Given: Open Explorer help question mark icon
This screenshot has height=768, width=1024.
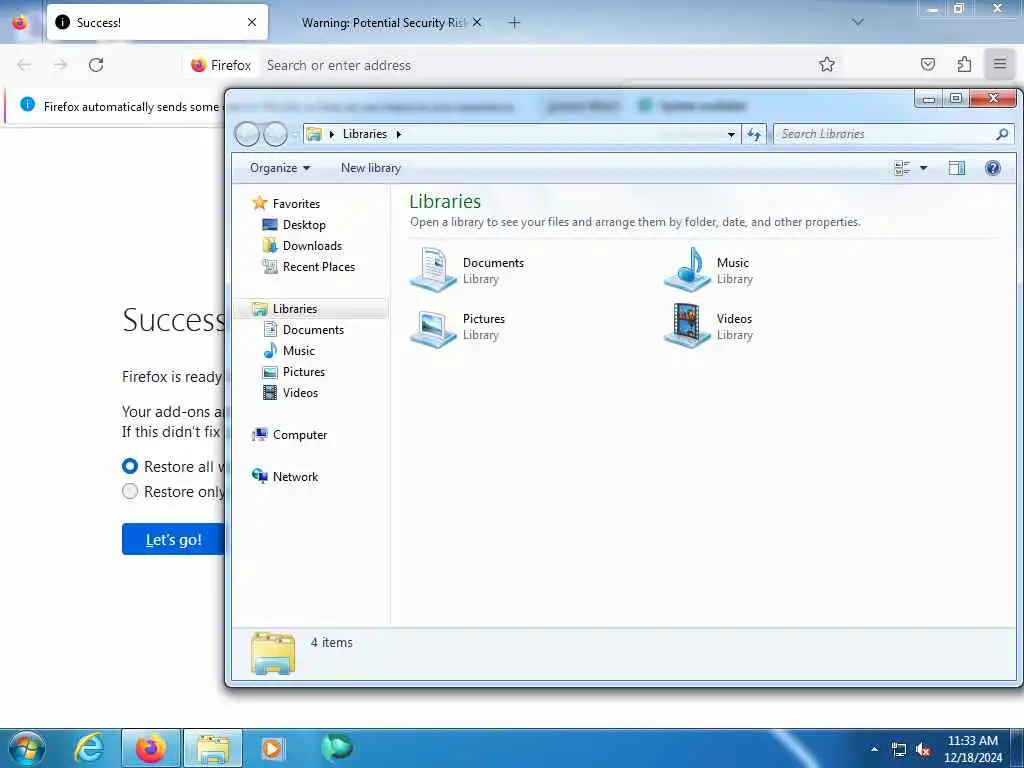Looking at the screenshot, I should tap(993, 168).
